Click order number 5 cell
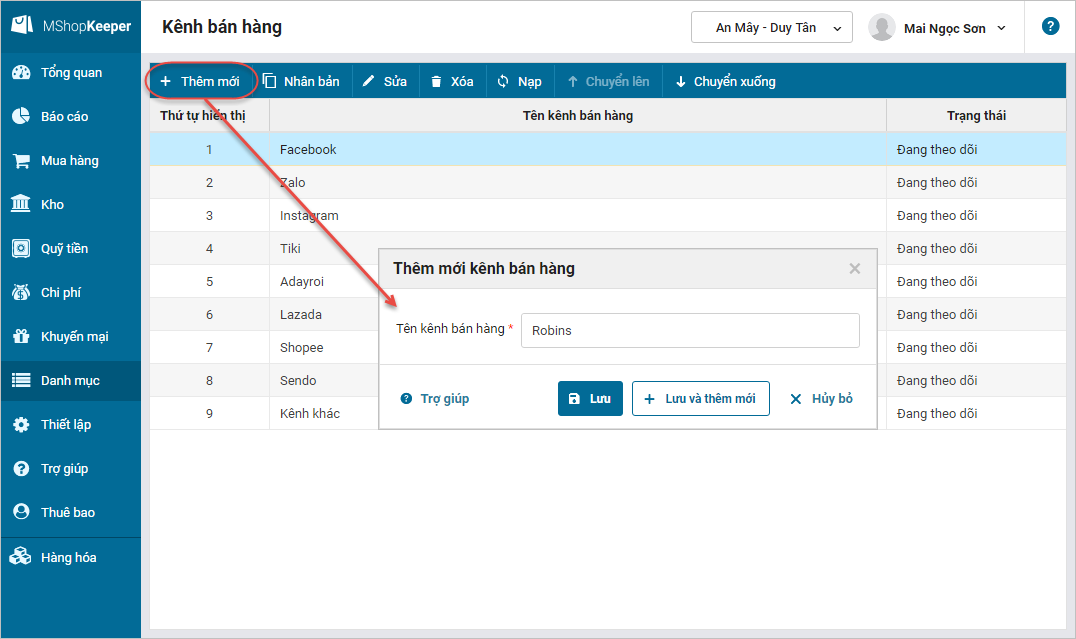This screenshot has height=639, width=1076. click(209, 281)
